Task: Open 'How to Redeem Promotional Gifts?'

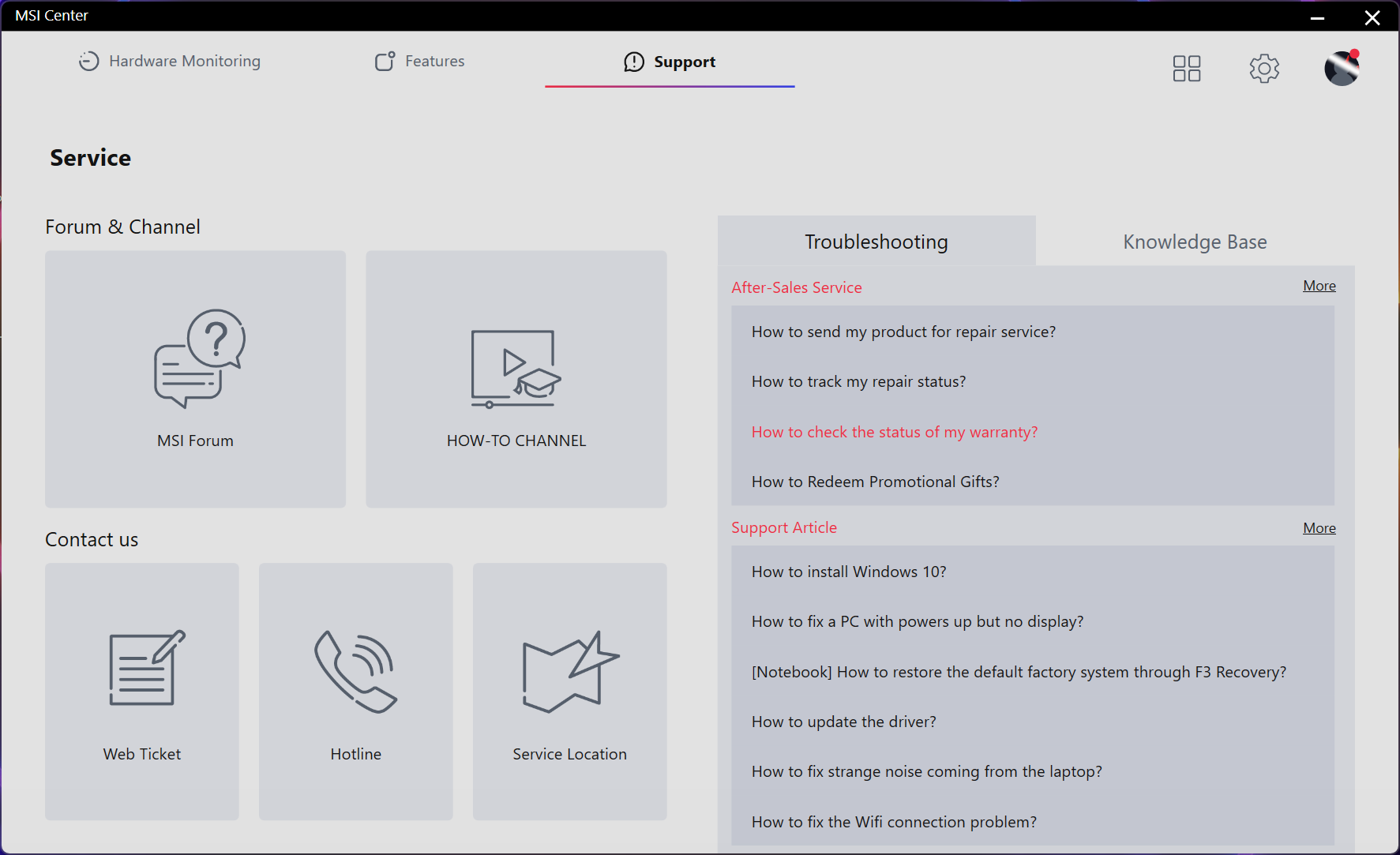Action: coord(1033,482)
